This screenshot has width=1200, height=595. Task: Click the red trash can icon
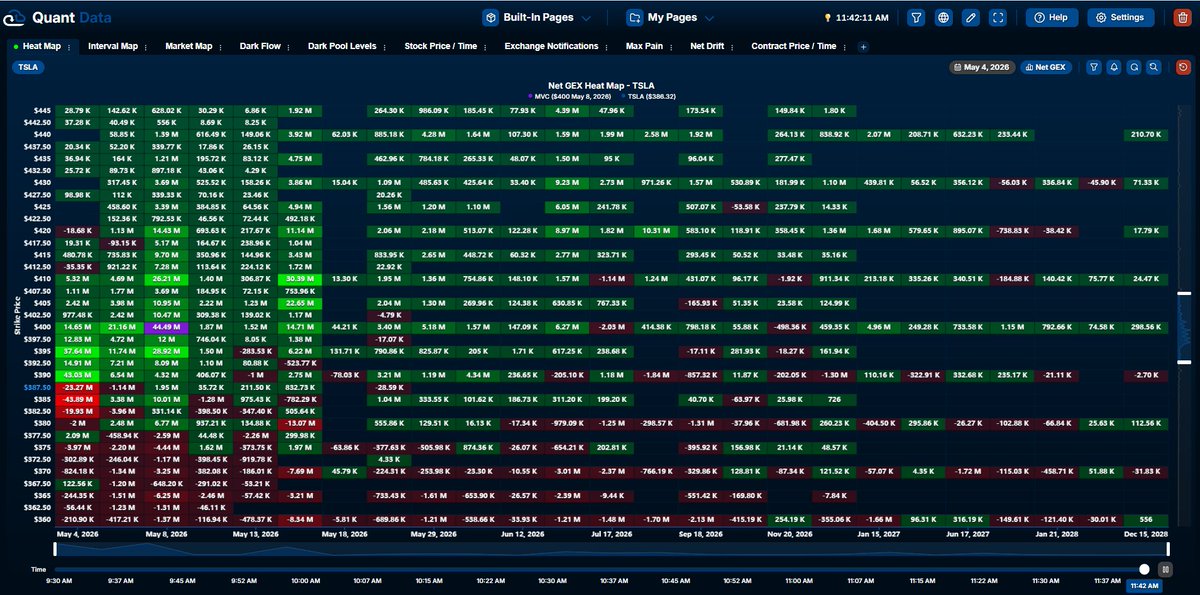coord(1182,17)
